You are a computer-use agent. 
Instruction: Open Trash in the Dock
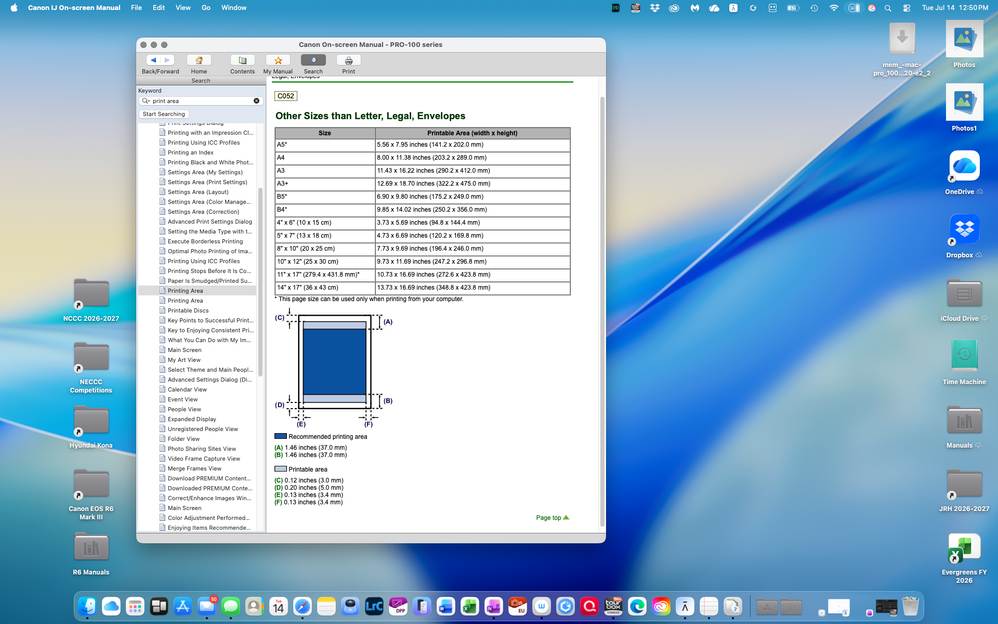click(911, 606)
